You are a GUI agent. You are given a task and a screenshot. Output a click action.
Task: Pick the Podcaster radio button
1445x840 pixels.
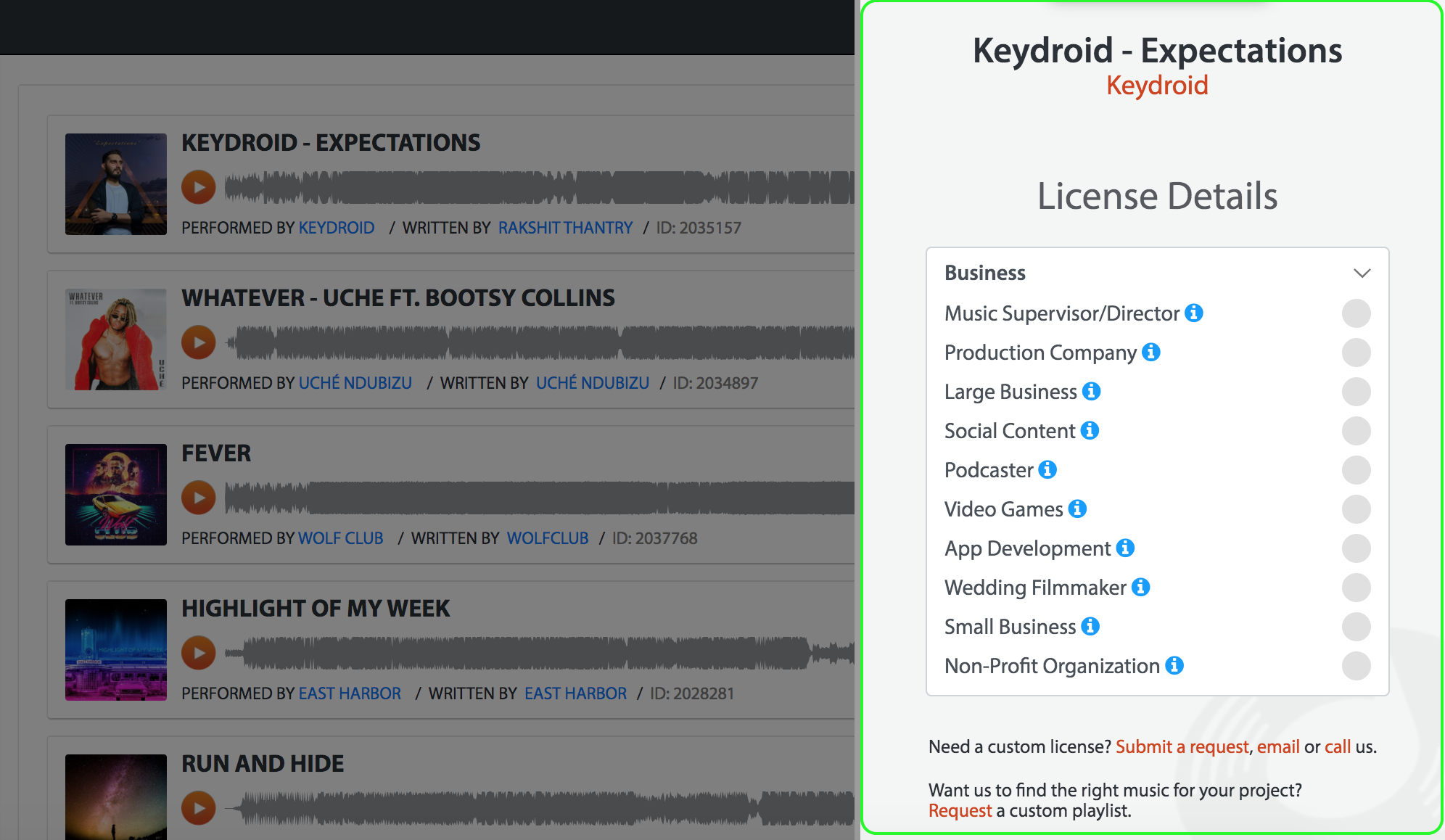[1357, 470]
